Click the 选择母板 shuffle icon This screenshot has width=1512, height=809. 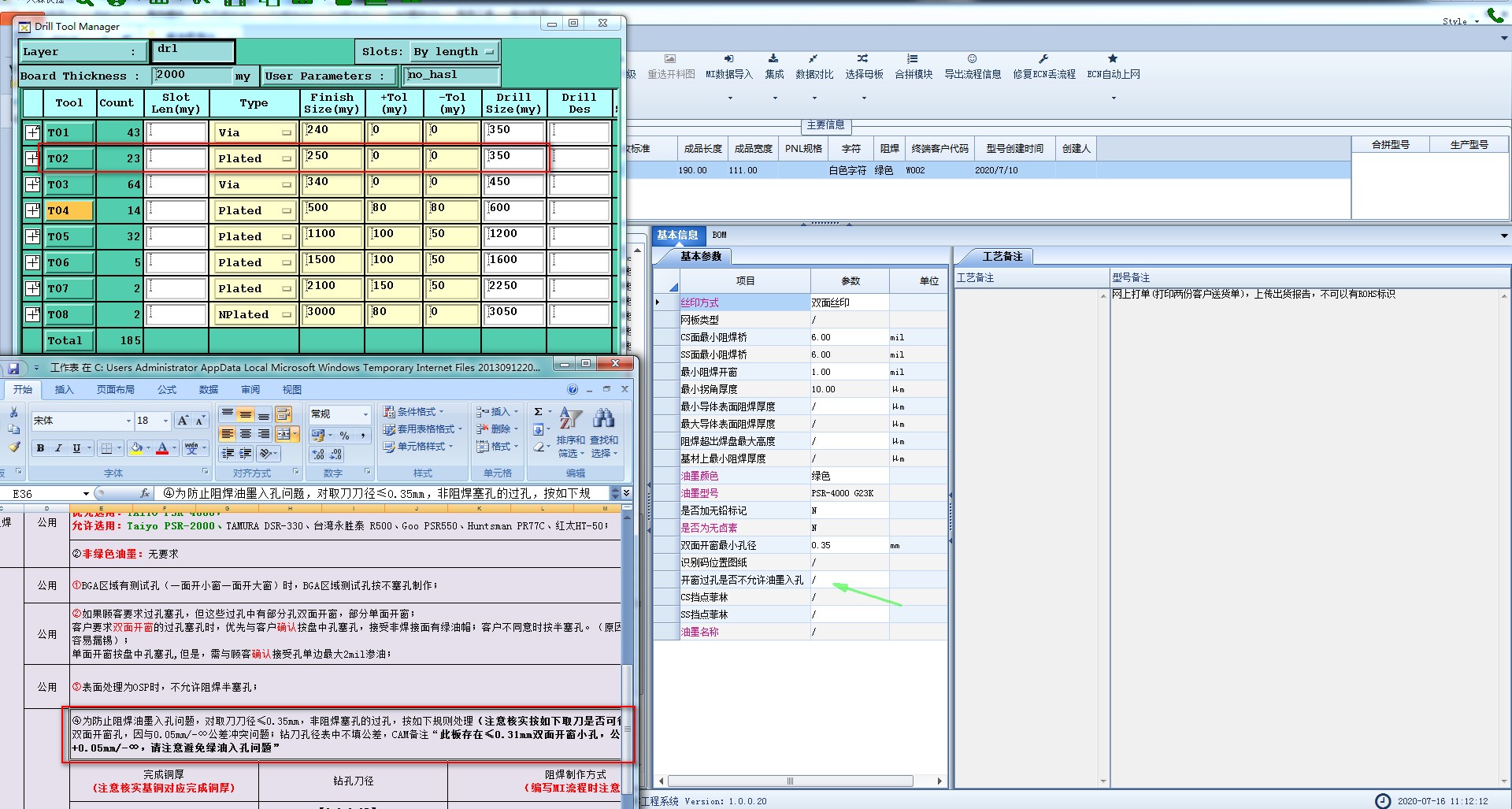(863, 59)
